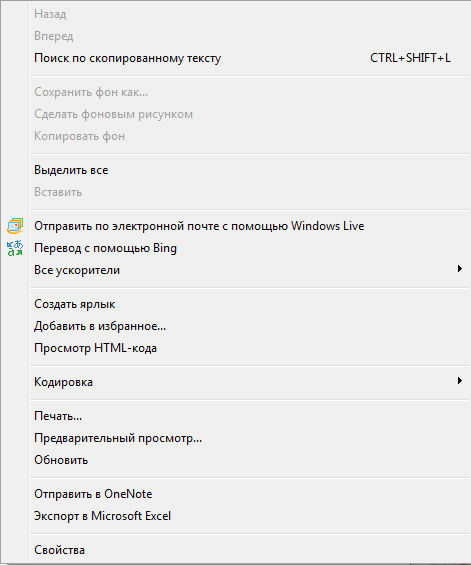Click the Windows Live mail icon
This screenshot has width=471, height=565.
pos(15,226)
